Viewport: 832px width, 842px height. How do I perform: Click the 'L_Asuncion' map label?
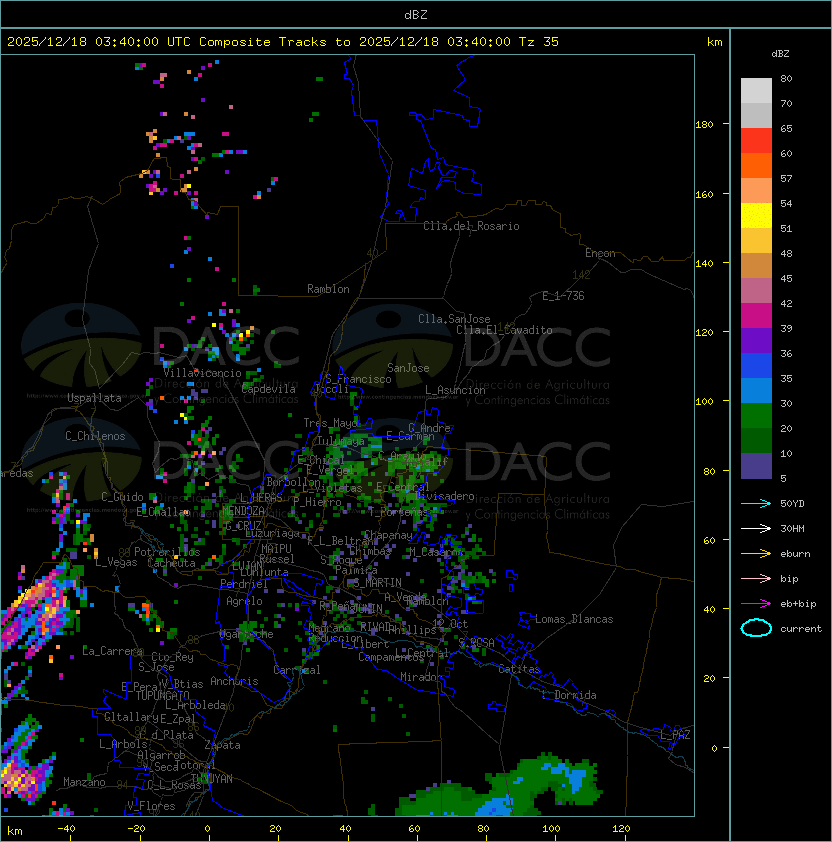pos(455,390)
